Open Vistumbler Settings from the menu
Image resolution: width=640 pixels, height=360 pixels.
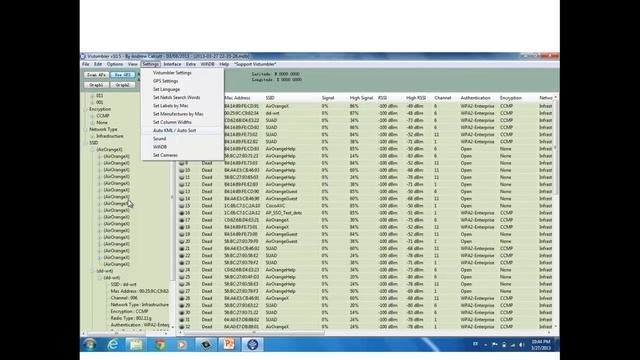pyautogui.click(x=182, y=73)
